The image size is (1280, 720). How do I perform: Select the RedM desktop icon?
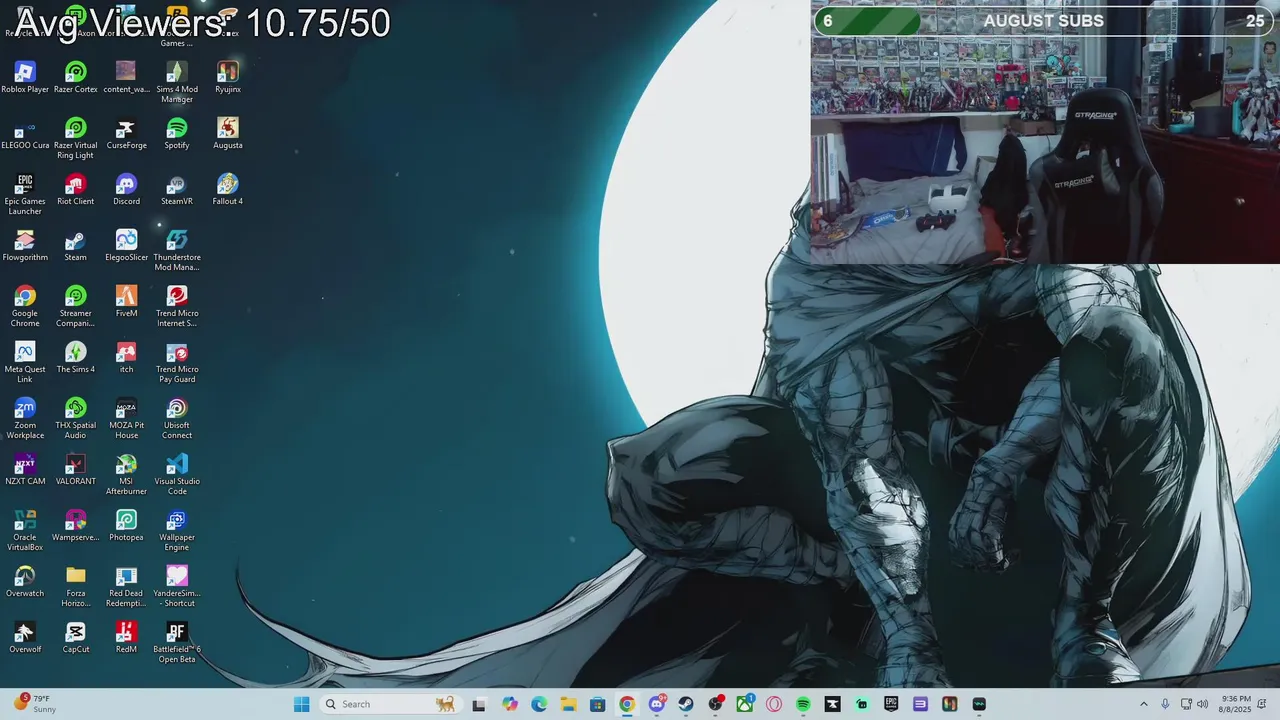coord(126,637)
